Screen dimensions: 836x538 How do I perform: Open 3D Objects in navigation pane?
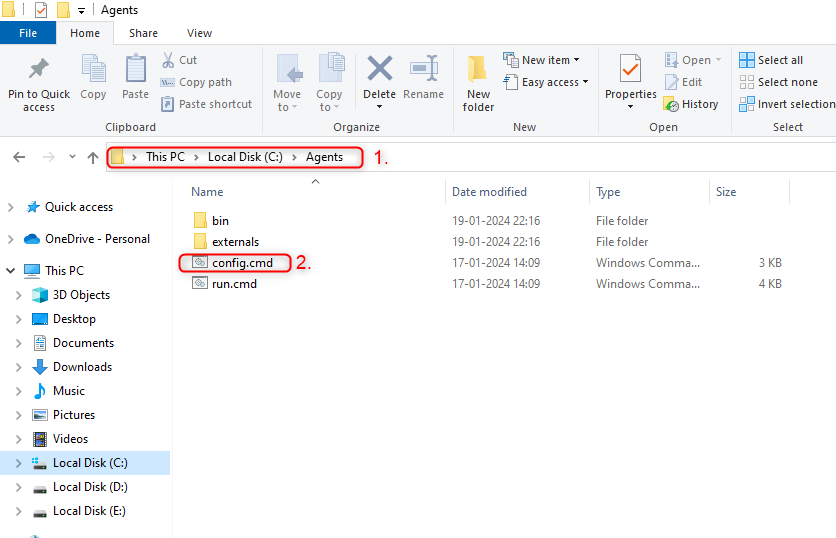click(81, 295)
